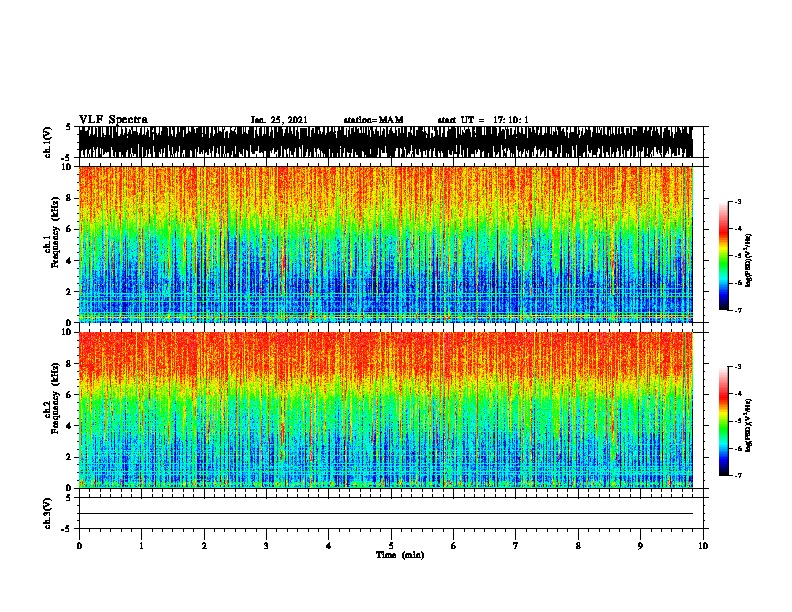Click the "10" frequency tick of ch.2 spectrogram
This screenshot has height=612, width=792.
pos(67,332)
